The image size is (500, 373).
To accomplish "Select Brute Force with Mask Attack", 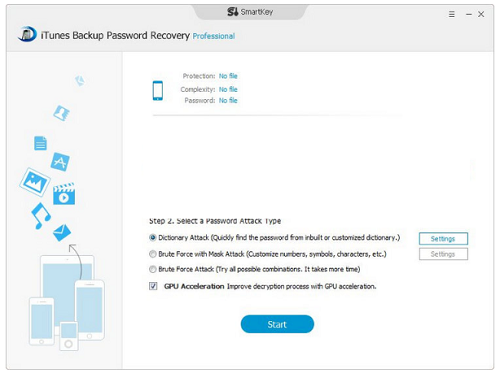I will (153, 254).
